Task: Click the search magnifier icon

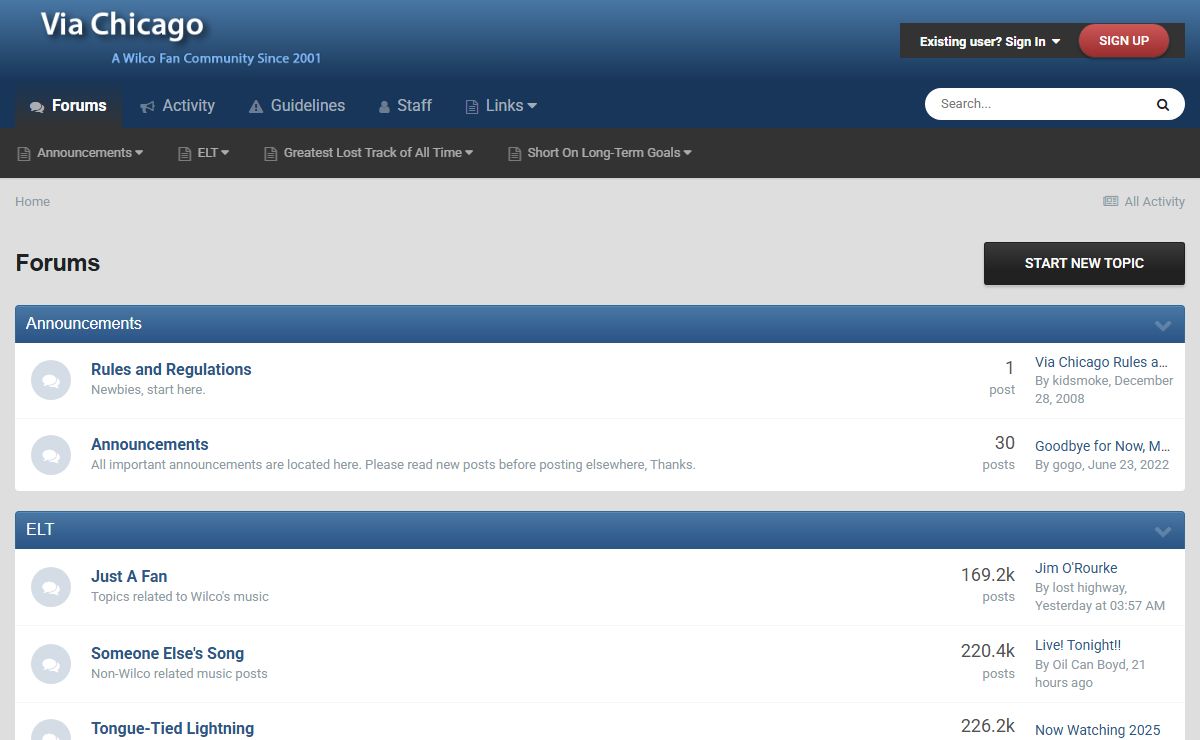Action: 1163,104
